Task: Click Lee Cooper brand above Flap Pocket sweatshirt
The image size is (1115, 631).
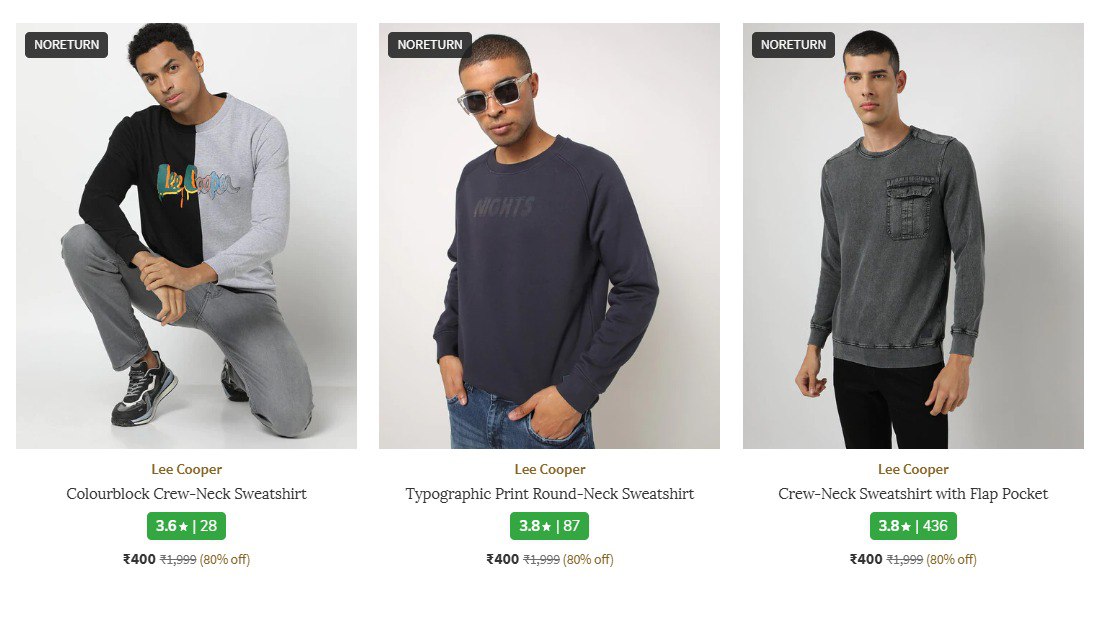Action: point(913,469)
